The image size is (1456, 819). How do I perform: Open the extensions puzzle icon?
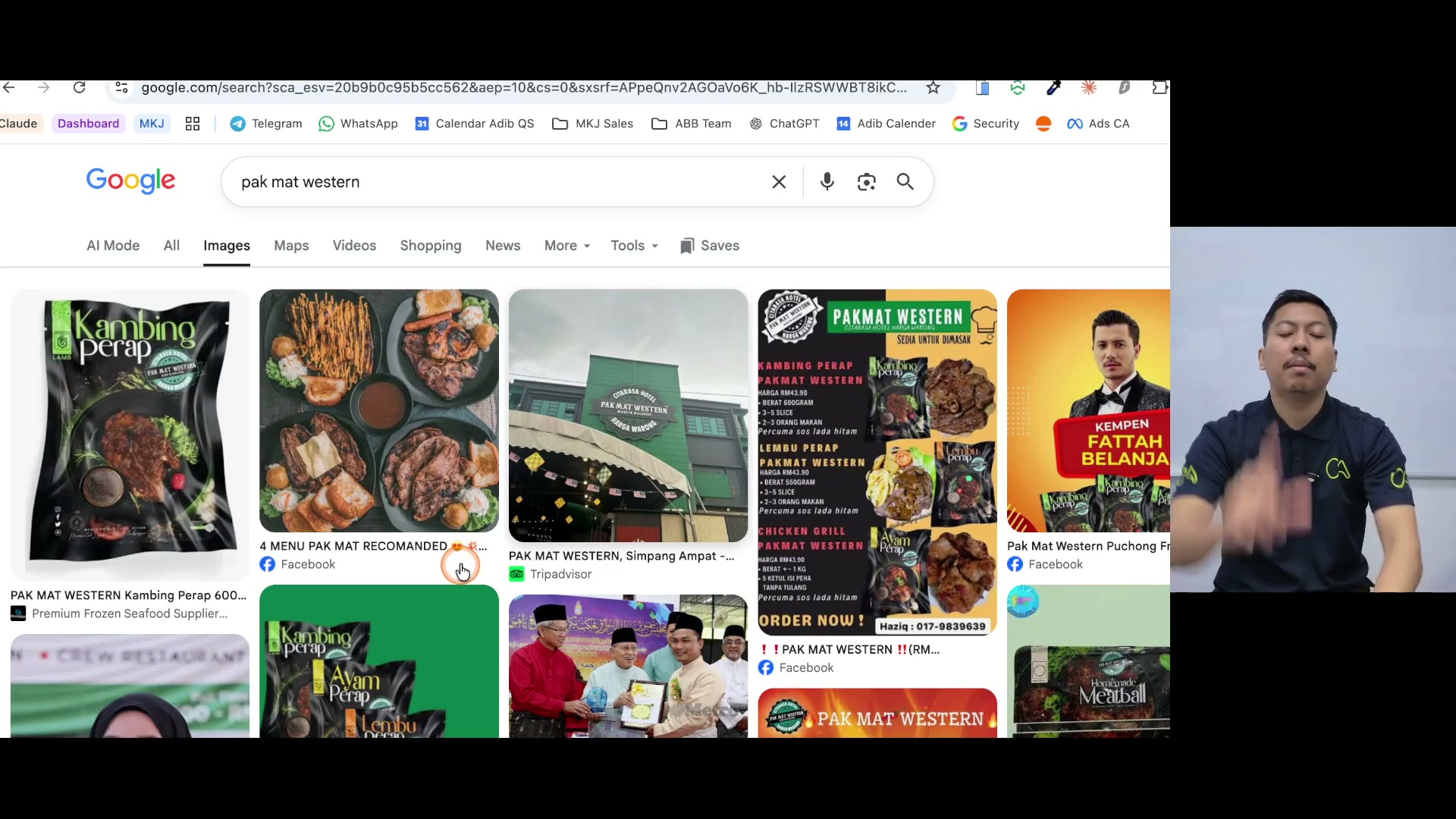1159,88
